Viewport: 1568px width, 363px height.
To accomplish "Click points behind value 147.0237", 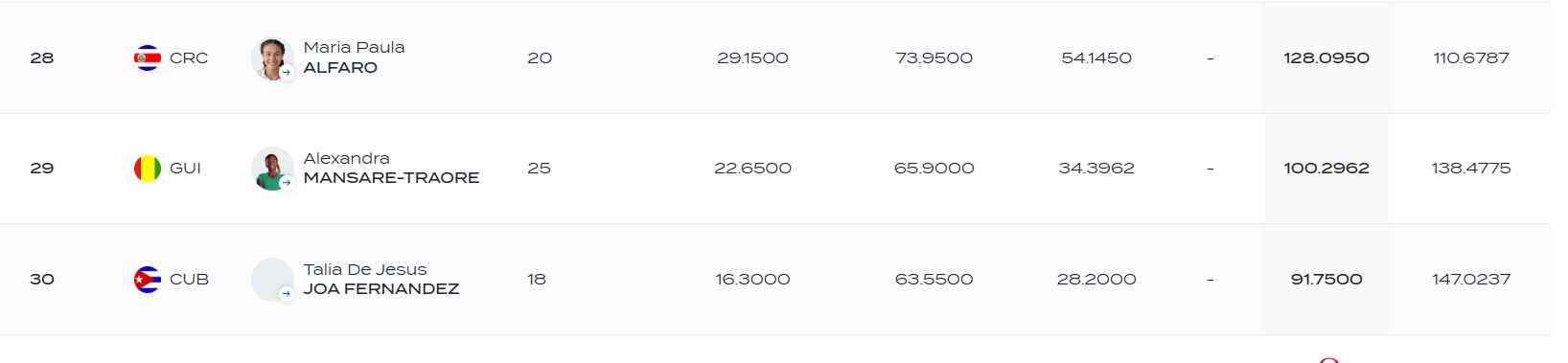I will 1471,280.
